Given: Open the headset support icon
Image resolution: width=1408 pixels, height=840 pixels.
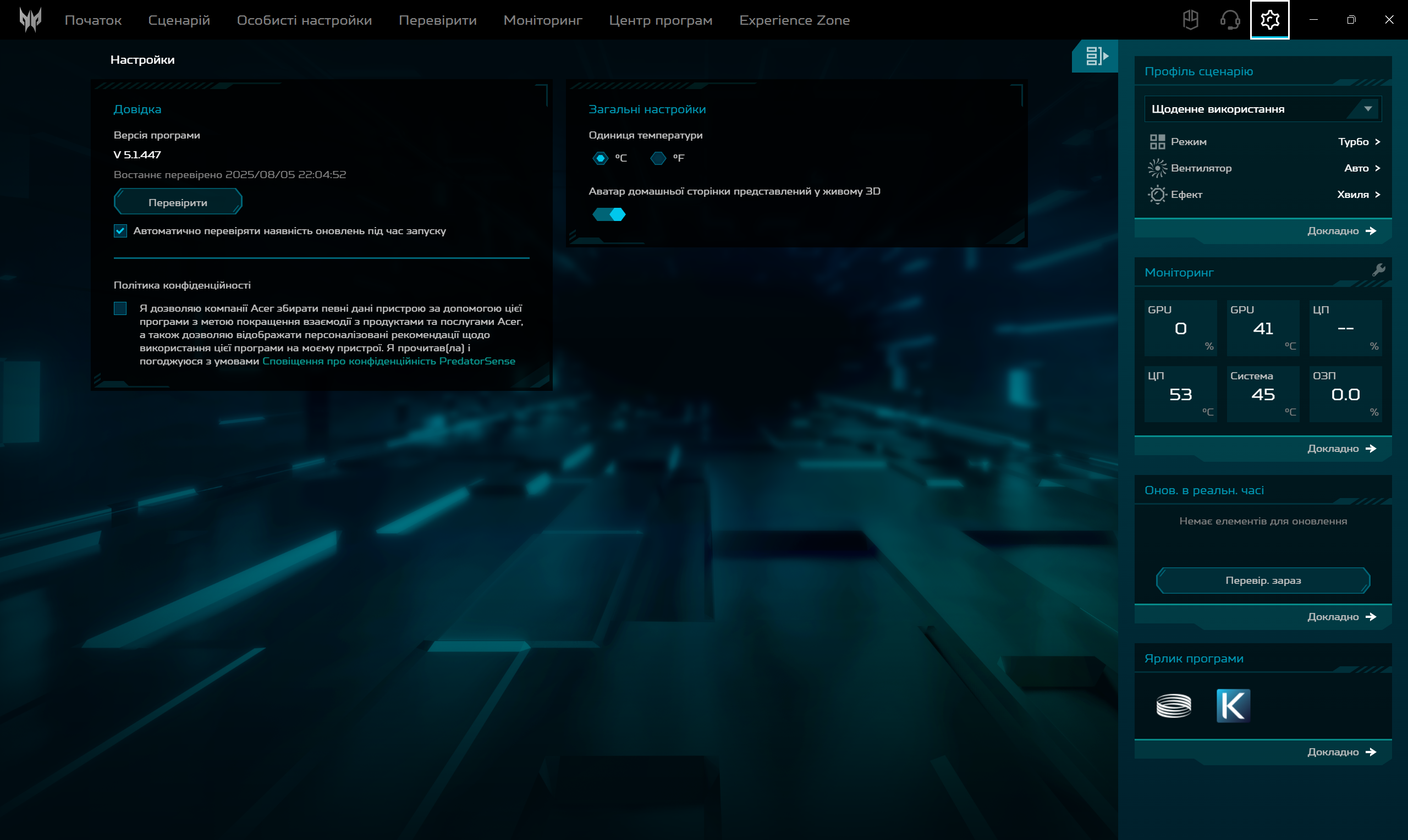Looking at the screenshot, I should pos(1229,20).
